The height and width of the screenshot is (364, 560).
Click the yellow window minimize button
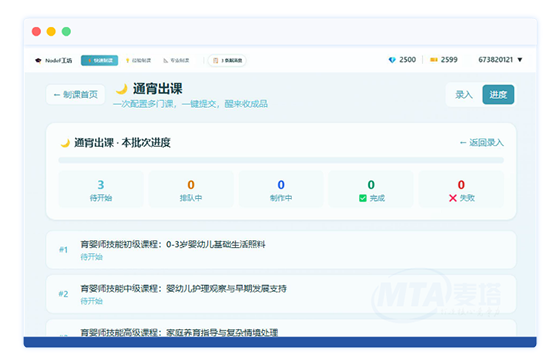(x=51, y=31)
